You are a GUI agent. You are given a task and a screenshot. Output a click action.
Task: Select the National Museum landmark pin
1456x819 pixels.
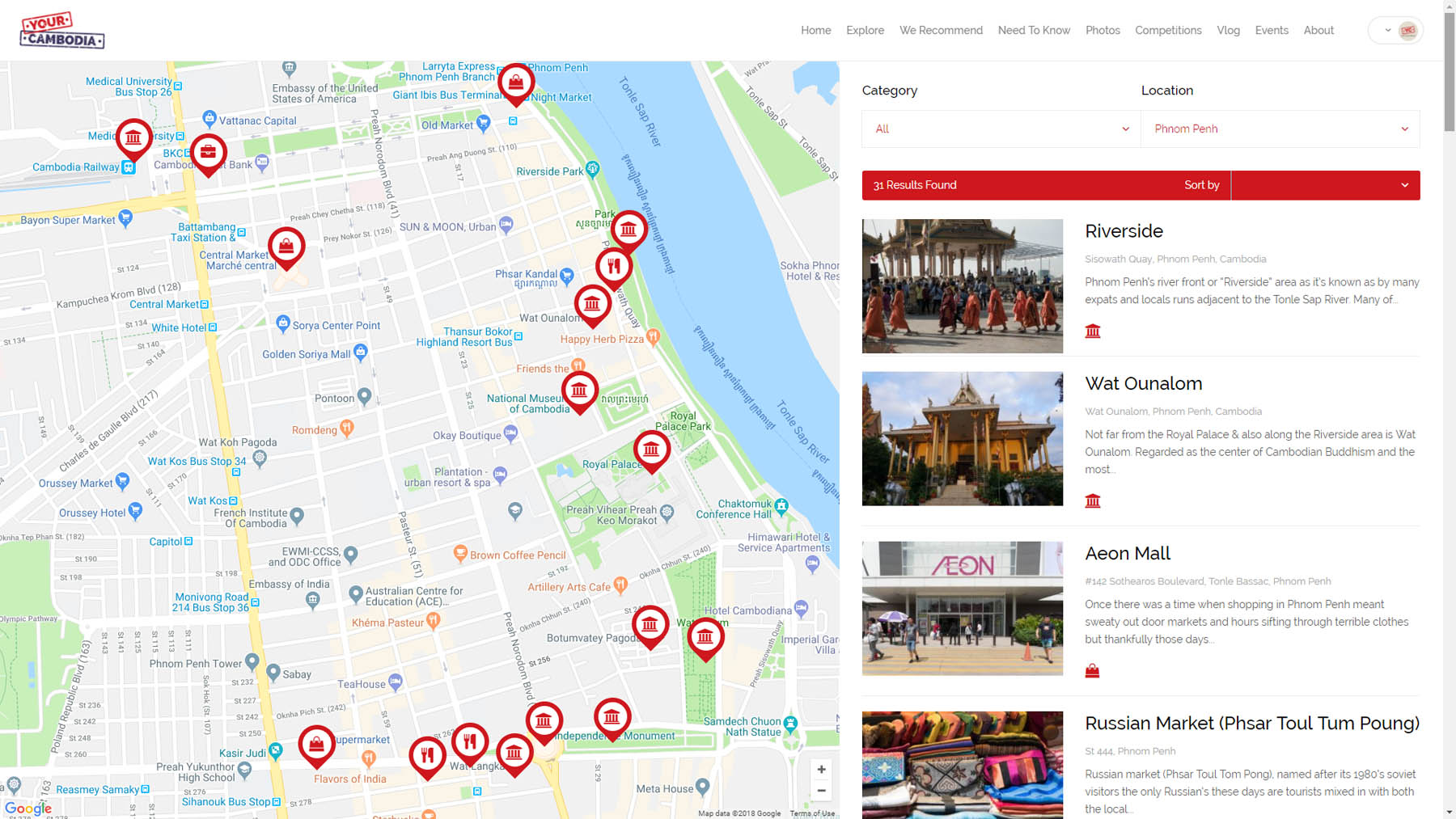point(579,391)
